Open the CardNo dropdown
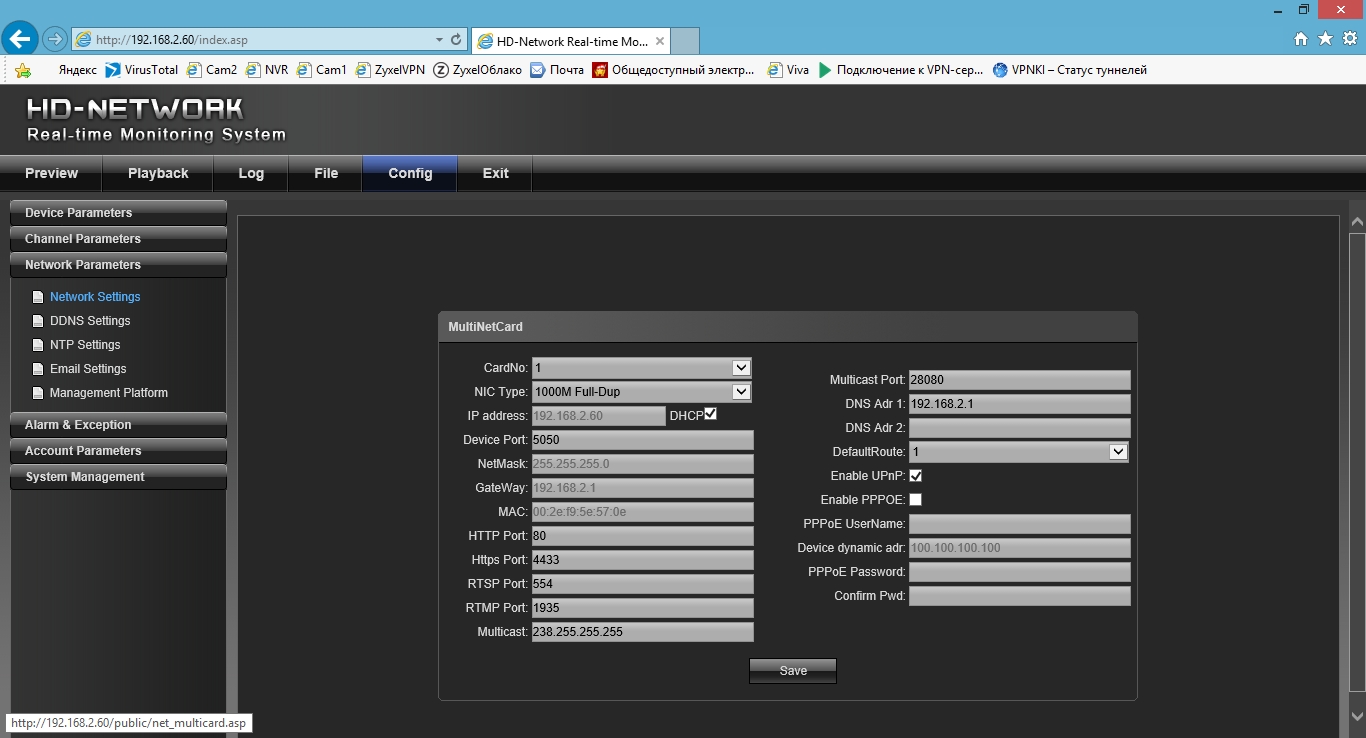1366x738 pixels. (740, 368)
